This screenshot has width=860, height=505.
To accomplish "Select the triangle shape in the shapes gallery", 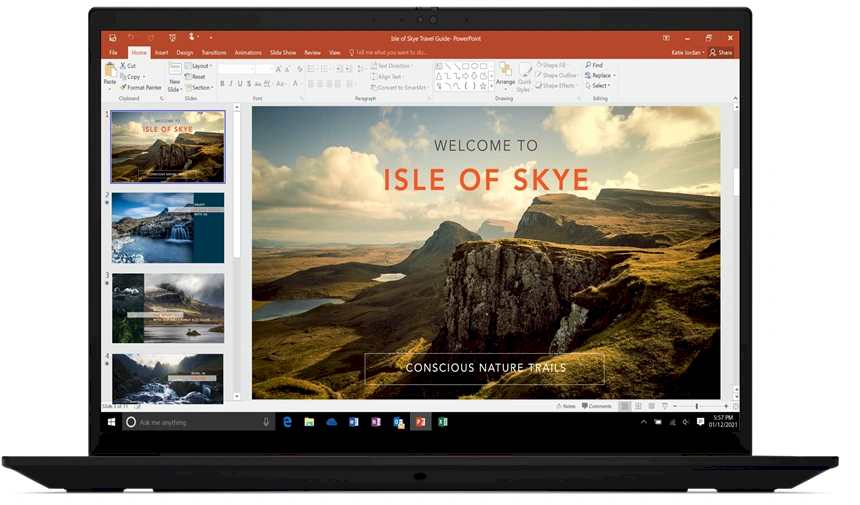I will tap(439, 76).
